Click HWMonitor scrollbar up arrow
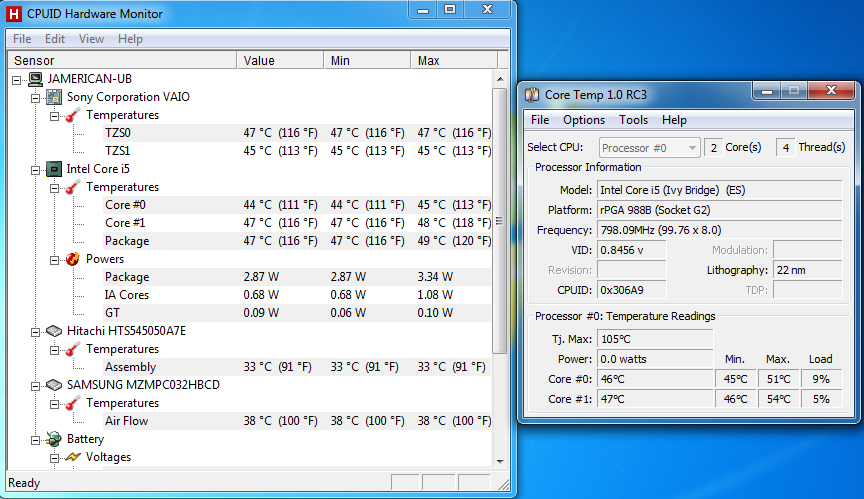The image size is (864, 499). pos(500,79)
